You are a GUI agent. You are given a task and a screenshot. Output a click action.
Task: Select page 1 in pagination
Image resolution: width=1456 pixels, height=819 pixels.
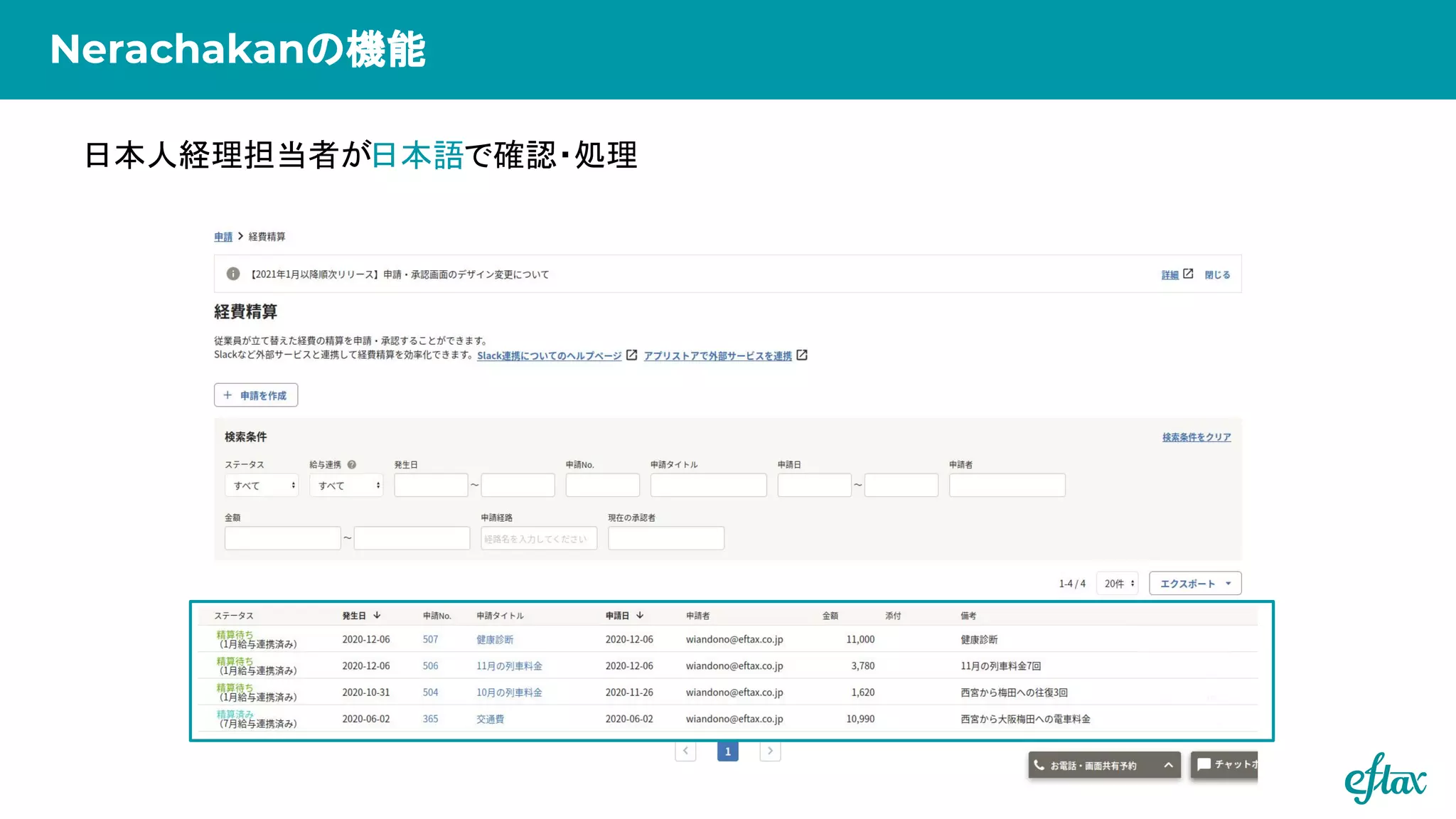click(728, 751)
